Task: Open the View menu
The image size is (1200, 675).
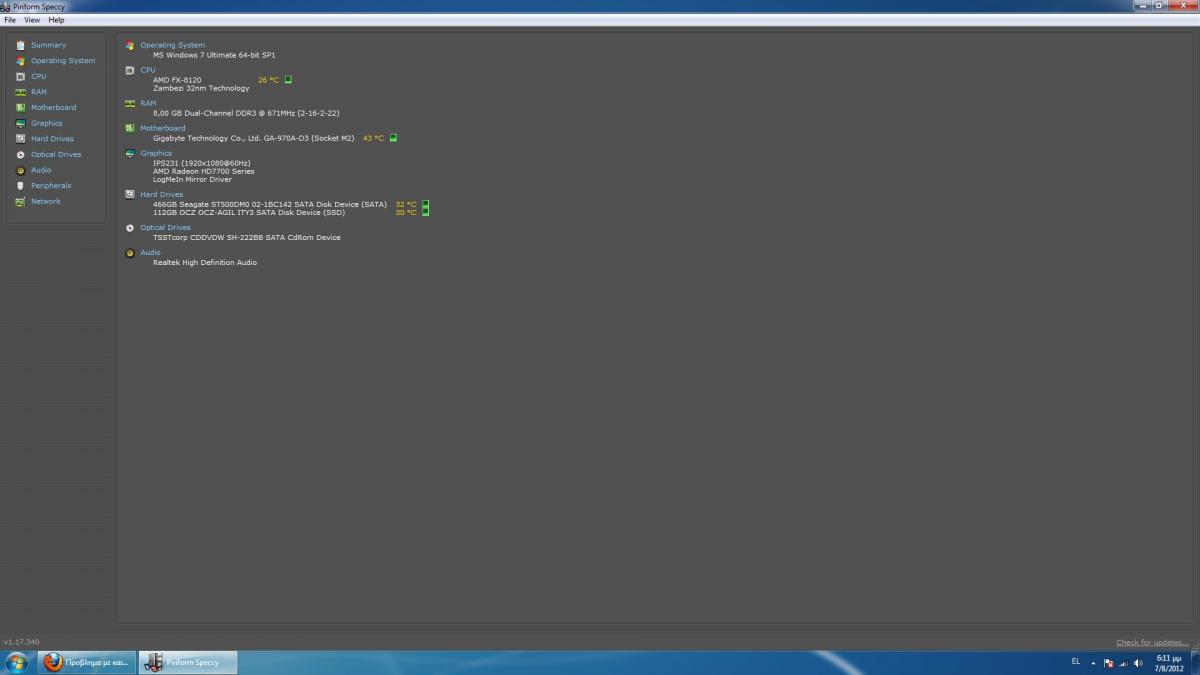Action: pyautogui.click(x=32, y=20)
